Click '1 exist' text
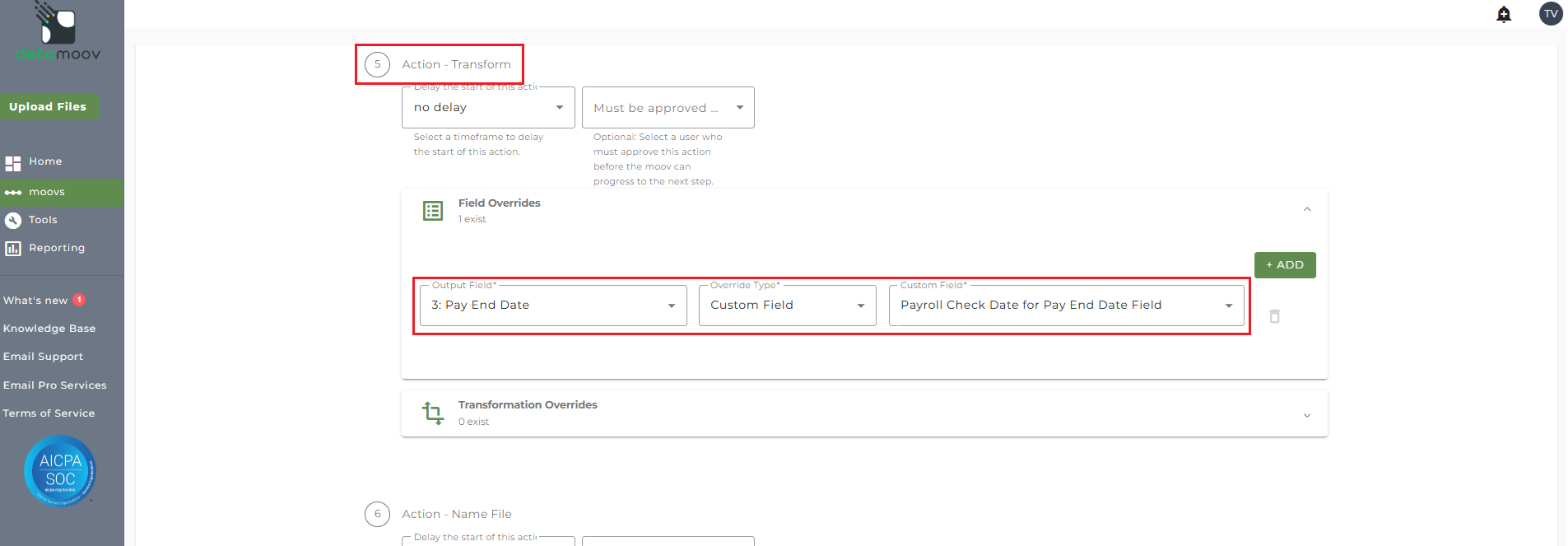 (x=472, y=220)
